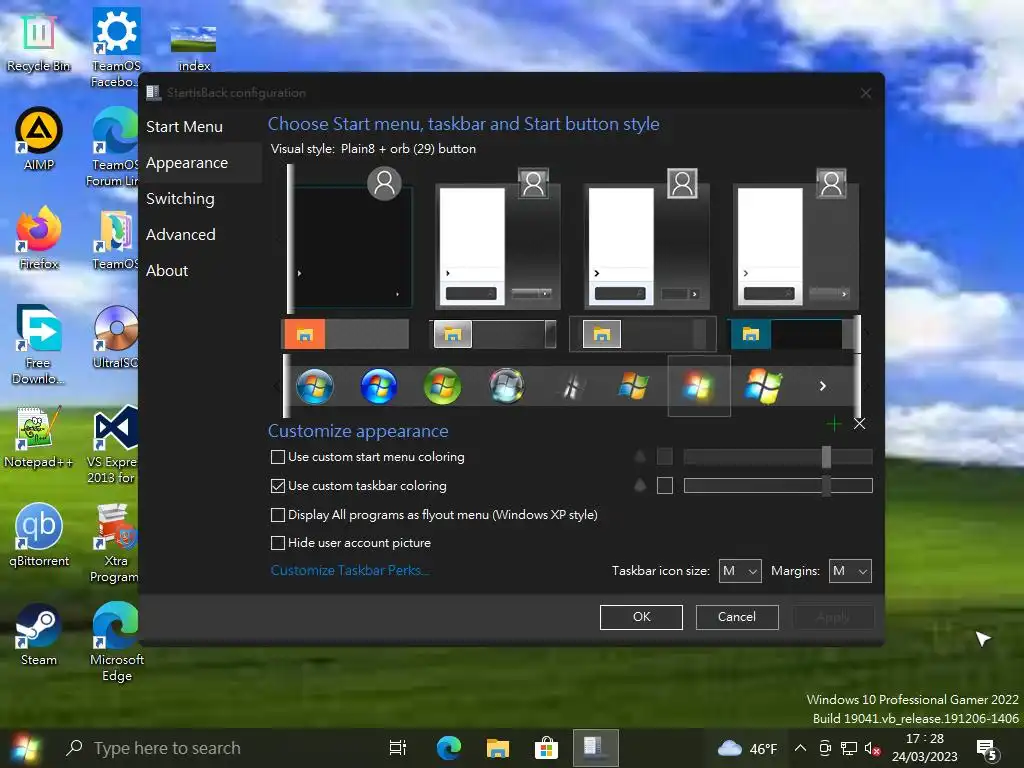Screen dimensions: 1024x768
Task: Click the StartIsBack taskbar button
Action: [596, 748]
